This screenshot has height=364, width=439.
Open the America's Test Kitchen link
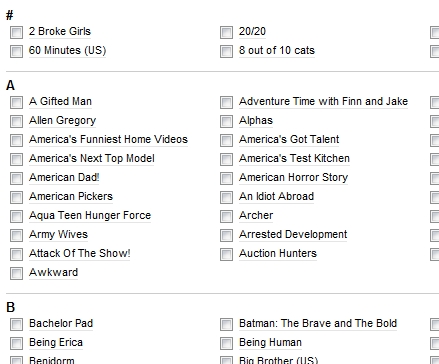(x=294, y=158)
